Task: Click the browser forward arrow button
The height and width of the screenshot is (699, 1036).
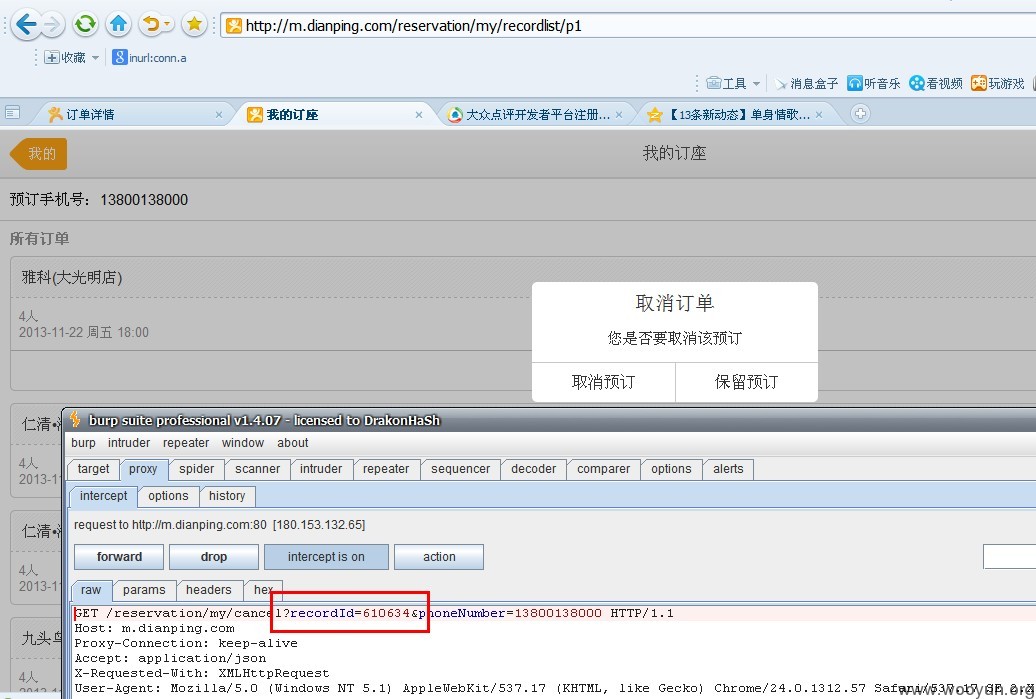Action: [x=52, y=25]
